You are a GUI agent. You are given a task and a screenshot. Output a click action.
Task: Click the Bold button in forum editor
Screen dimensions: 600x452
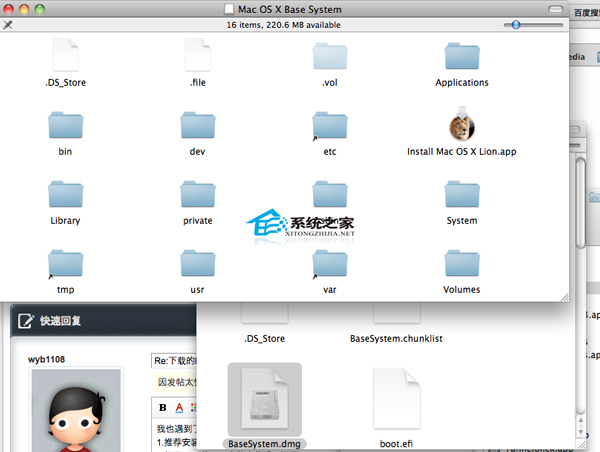click(x=163, y=408)
